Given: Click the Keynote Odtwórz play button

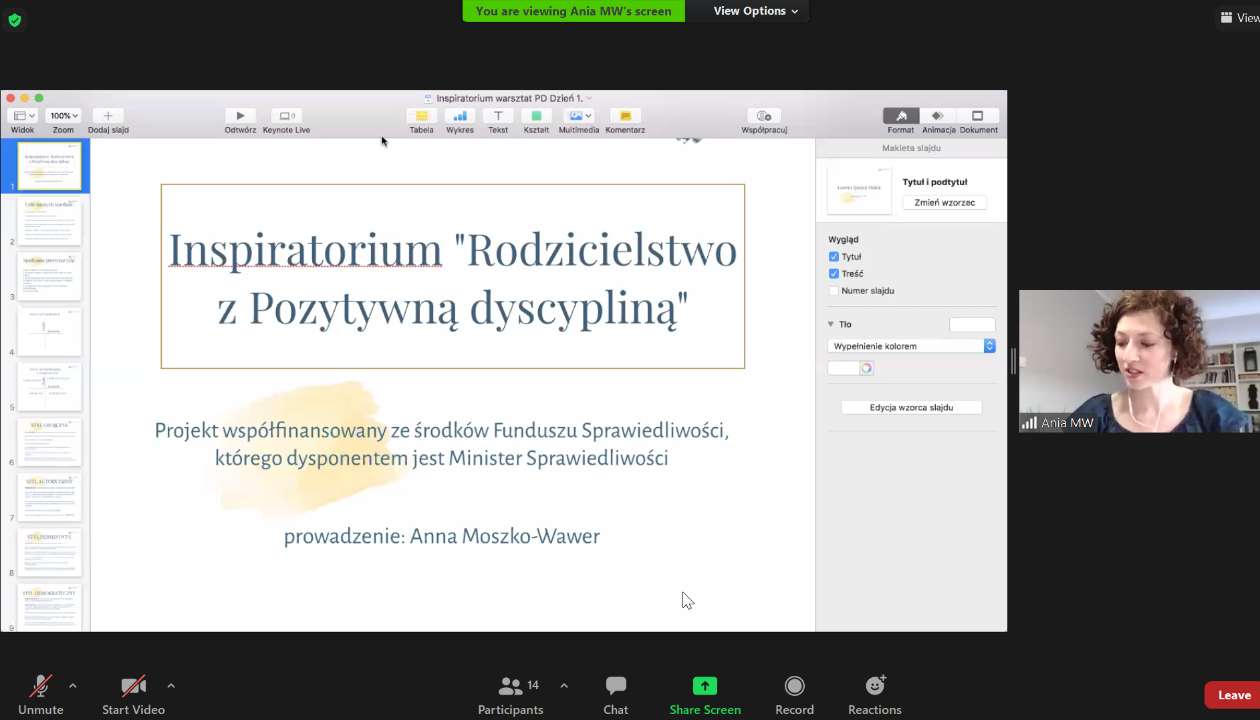Looking at the screenshot, I should [240, 116].
